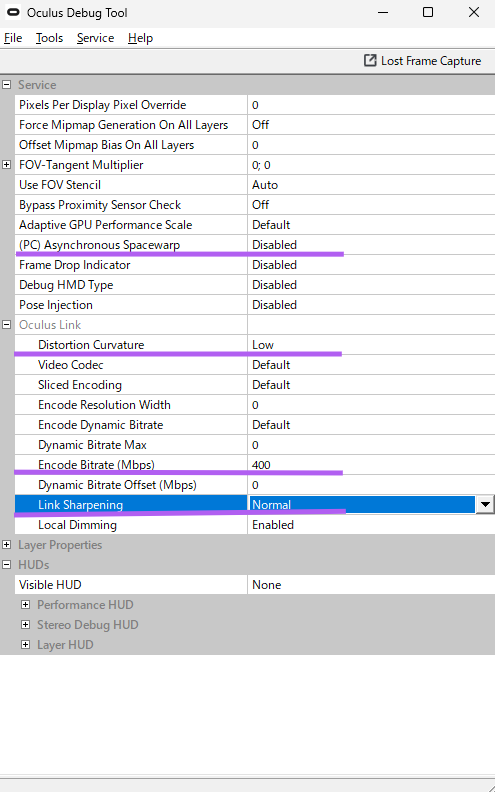Change Local Dimming Enabled value
Viewport: 495px width, 792px height.
point(371,525)
